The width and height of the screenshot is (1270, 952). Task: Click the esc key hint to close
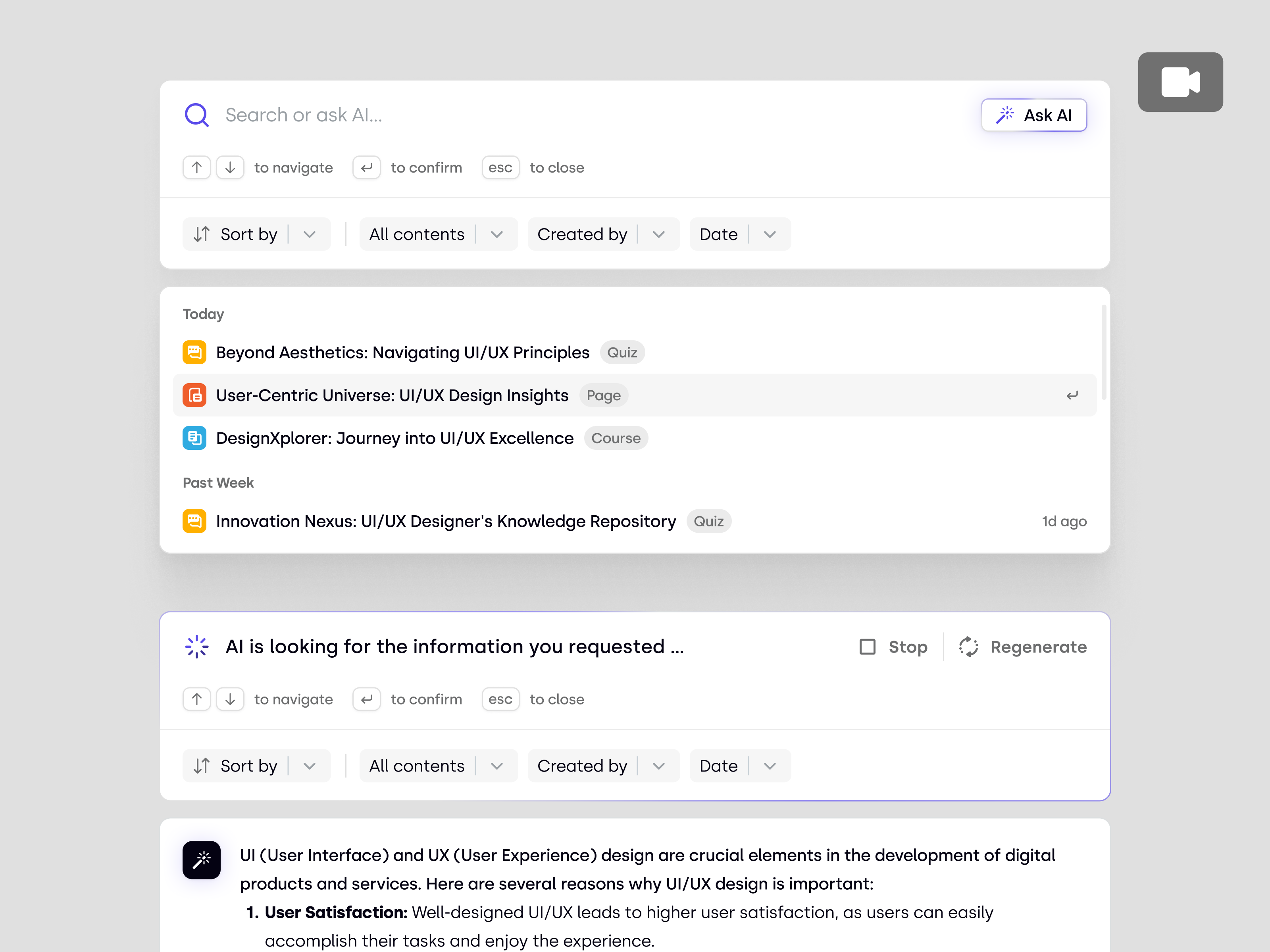coord(500,167)
